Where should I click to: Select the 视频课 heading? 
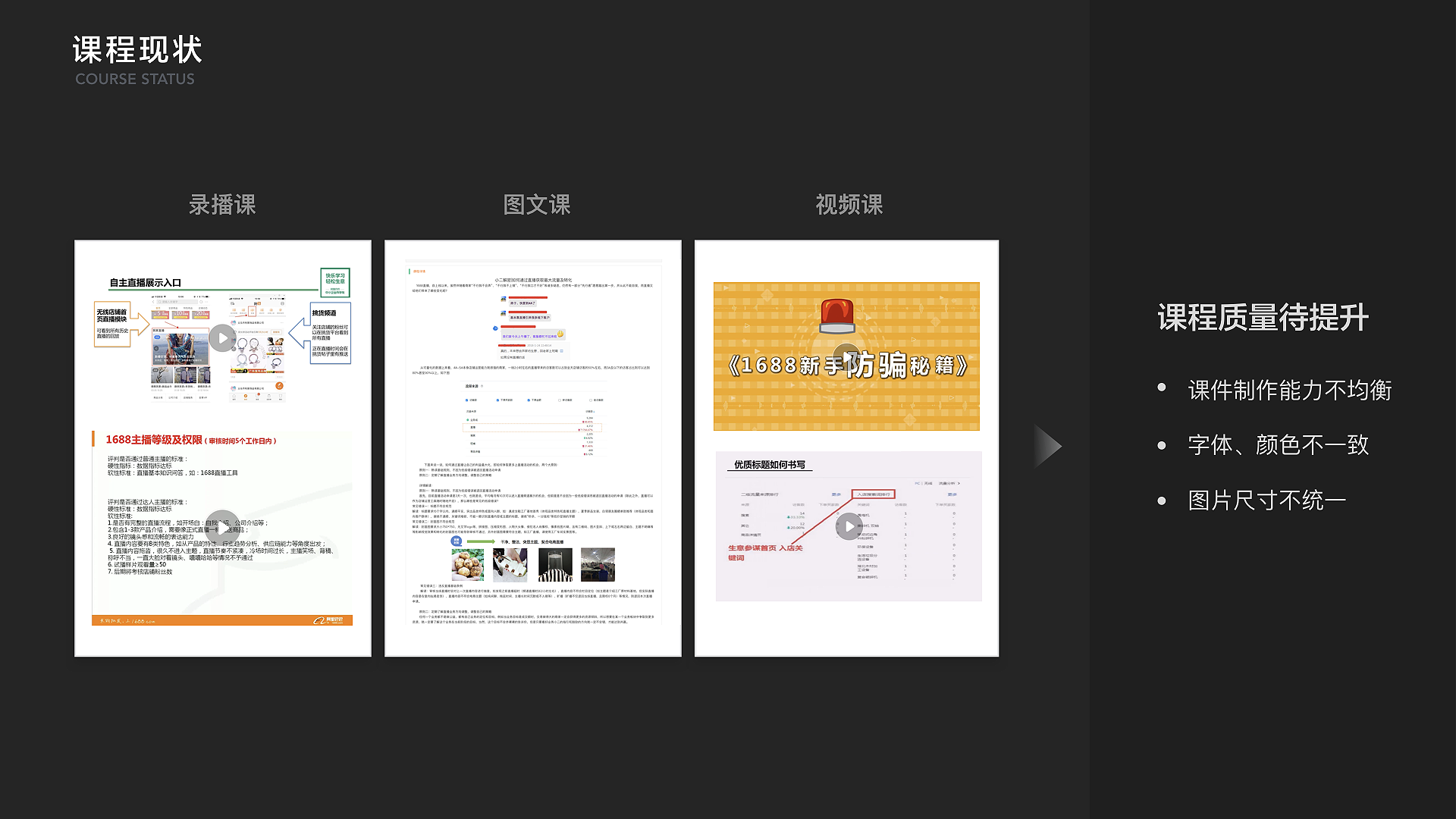point(849,205)
